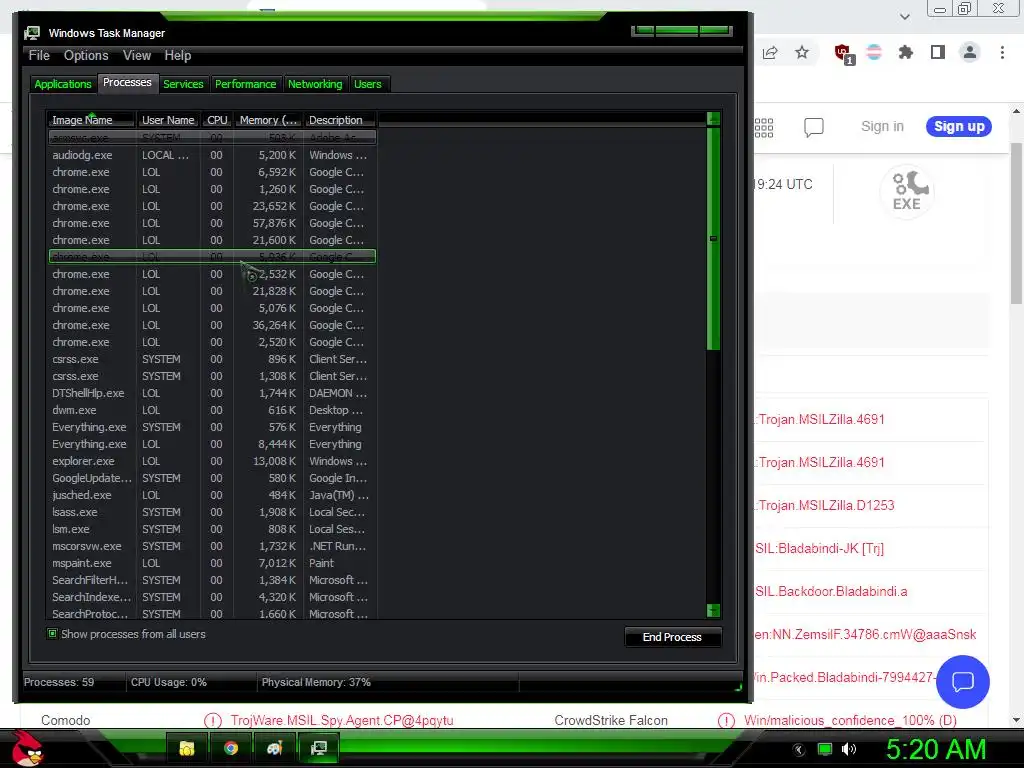Show hidden tray icons arrow

798,749
